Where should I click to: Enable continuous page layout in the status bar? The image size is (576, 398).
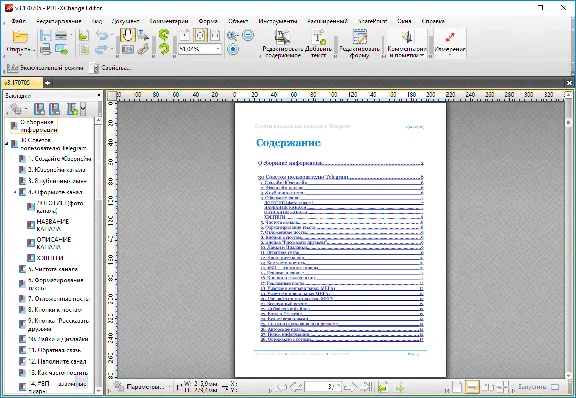tap(472, 387)
